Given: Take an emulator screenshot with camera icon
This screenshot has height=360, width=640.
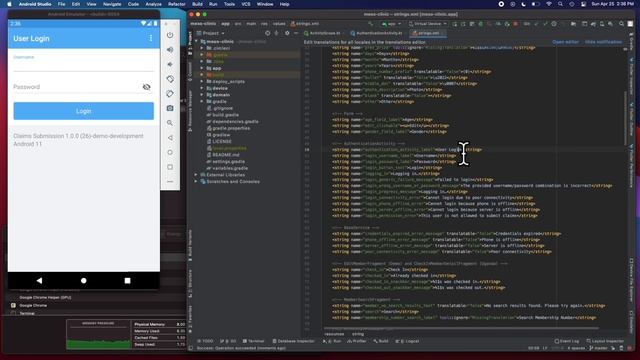Looking at the screenshot, I should click(170, 108).
